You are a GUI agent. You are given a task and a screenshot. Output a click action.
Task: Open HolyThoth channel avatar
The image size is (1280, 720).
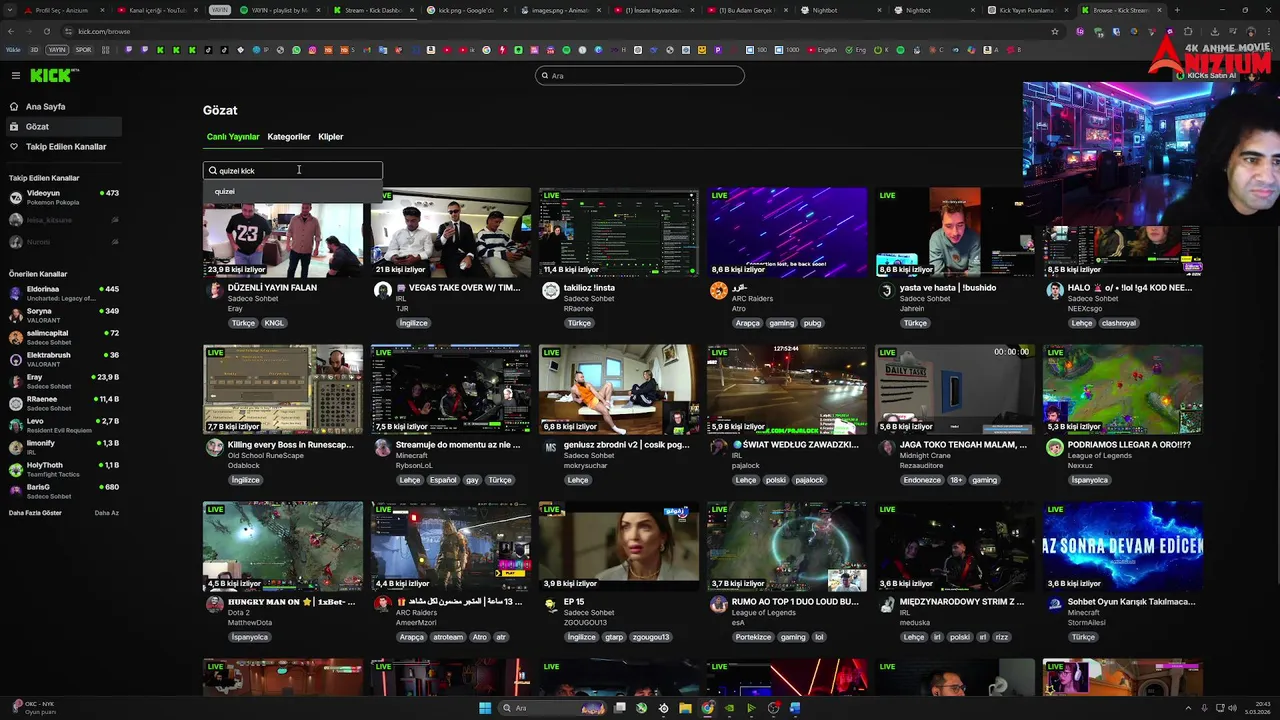(15, 469)
